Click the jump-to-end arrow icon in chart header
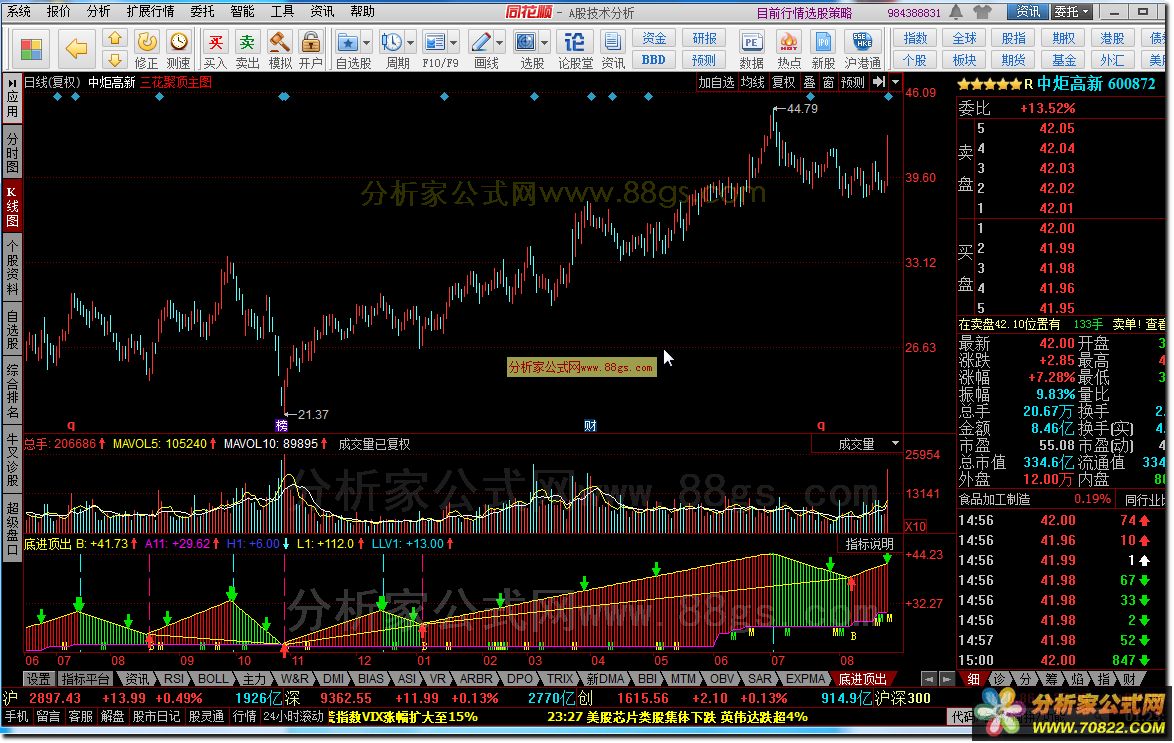Viewport: 1174px width, 743px height. (878, 82)
